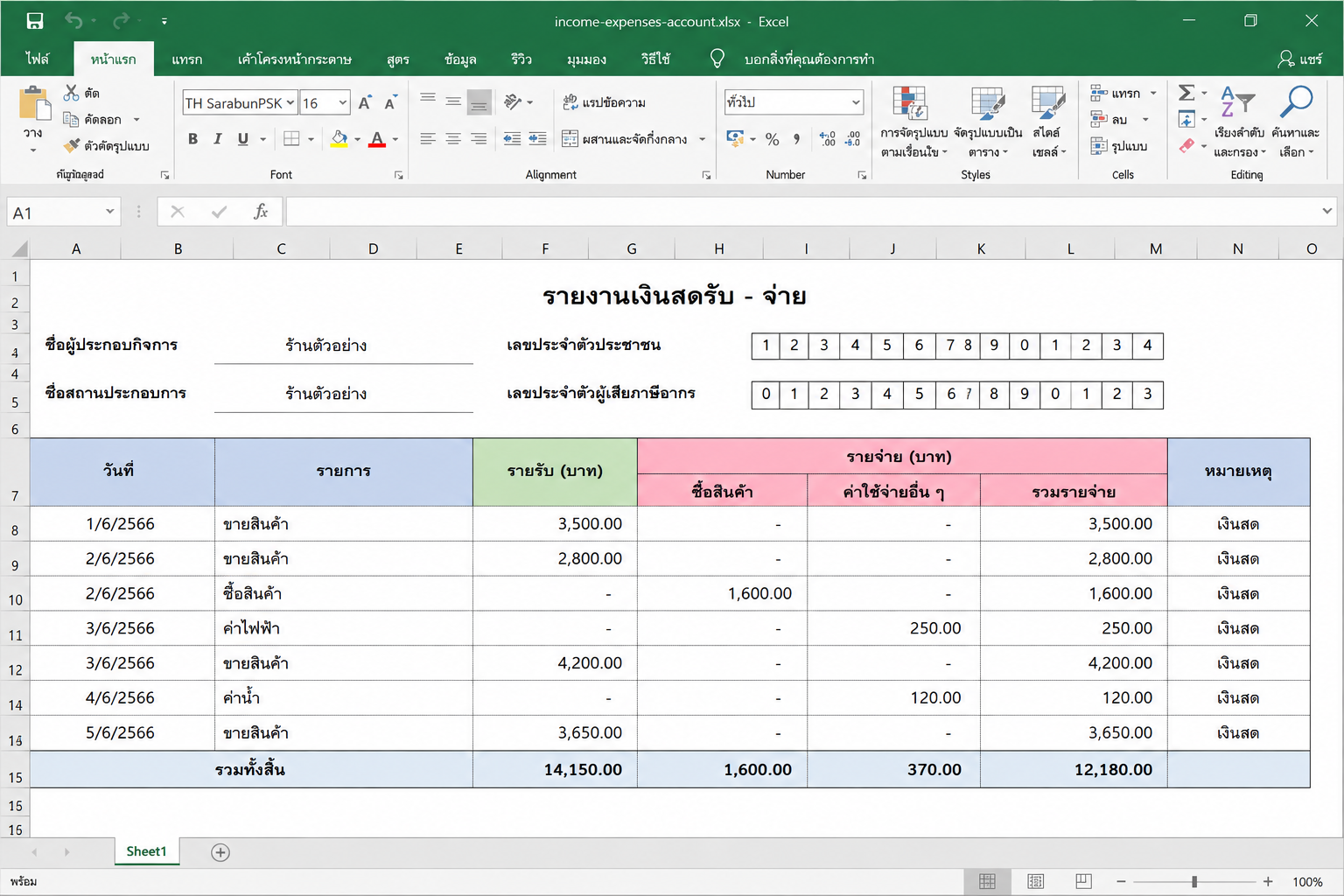Image resolution: width=1344 pixels, height=896 pixels.
Task: Click increase indent icon
Action: (538, 139)
